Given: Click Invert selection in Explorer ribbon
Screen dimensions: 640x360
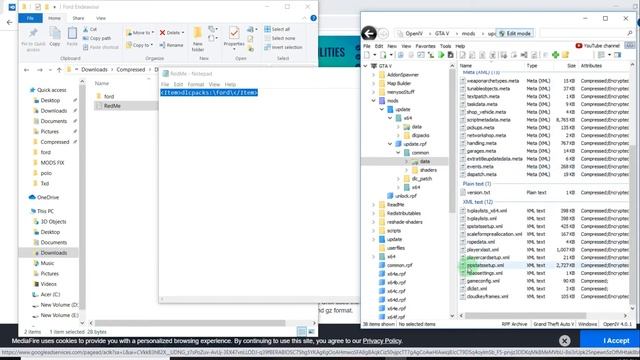Looking at the screenshot, I should point(283,47).
